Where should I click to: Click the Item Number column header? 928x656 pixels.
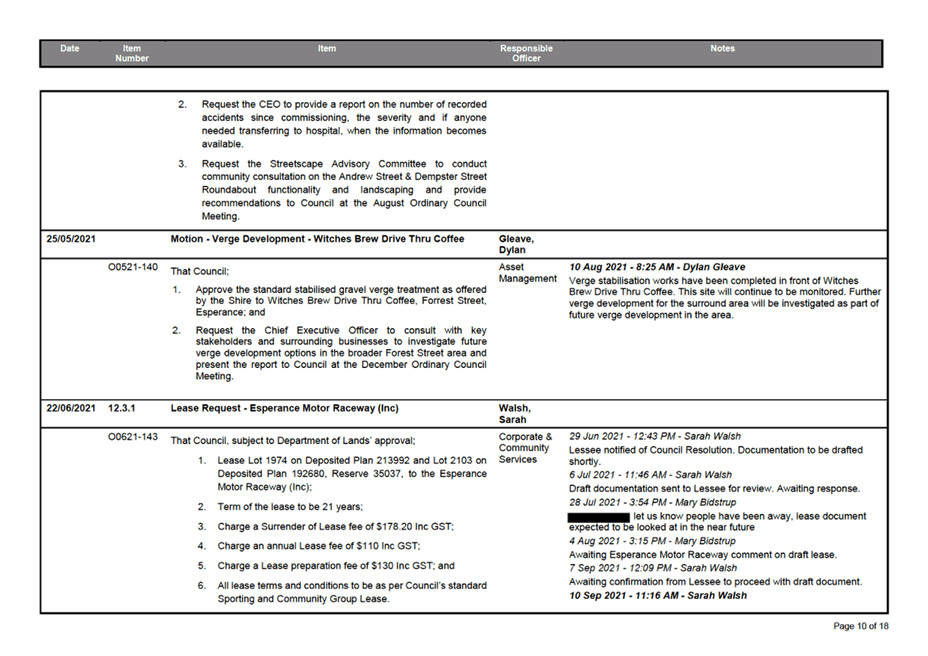[131, 53]
